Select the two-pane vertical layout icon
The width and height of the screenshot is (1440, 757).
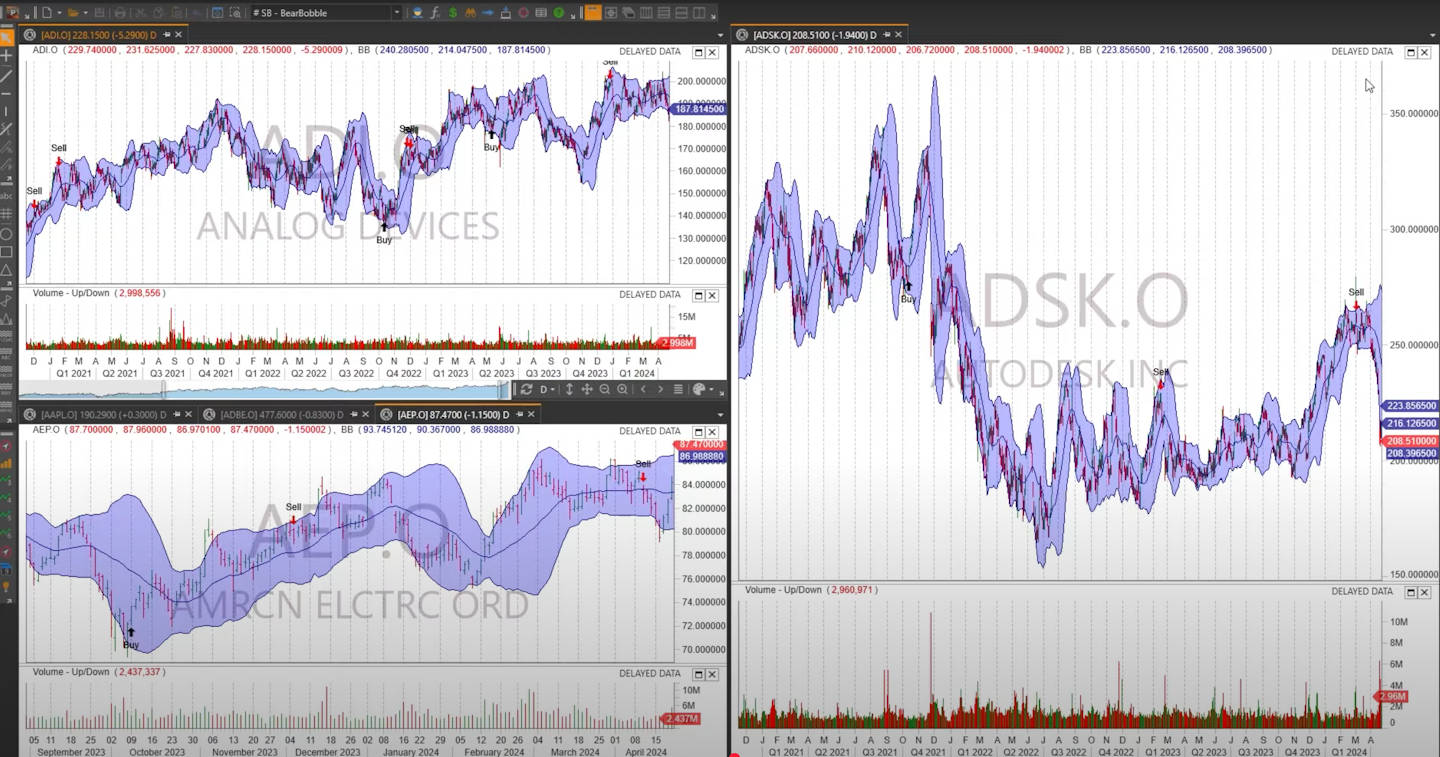698,13
